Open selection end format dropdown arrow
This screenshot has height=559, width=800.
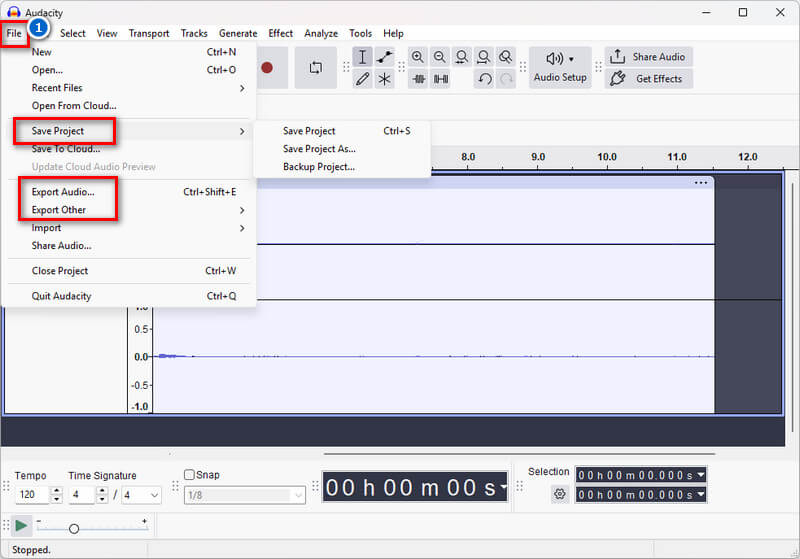point(701,494)
